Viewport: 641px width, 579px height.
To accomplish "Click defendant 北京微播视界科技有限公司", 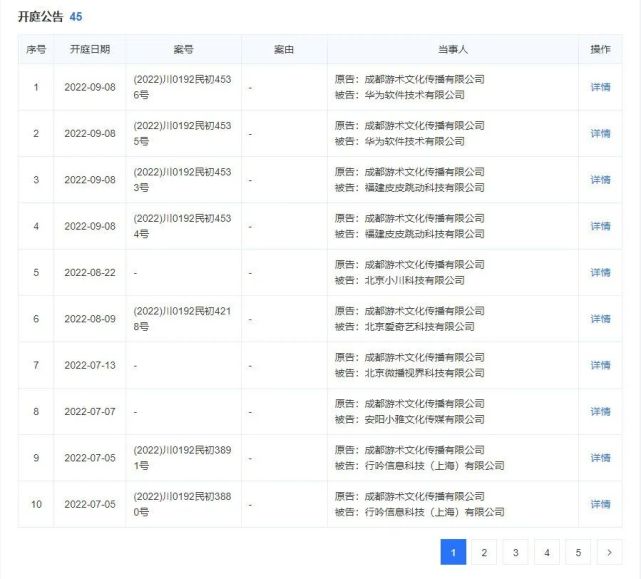I will click(424, 373).
